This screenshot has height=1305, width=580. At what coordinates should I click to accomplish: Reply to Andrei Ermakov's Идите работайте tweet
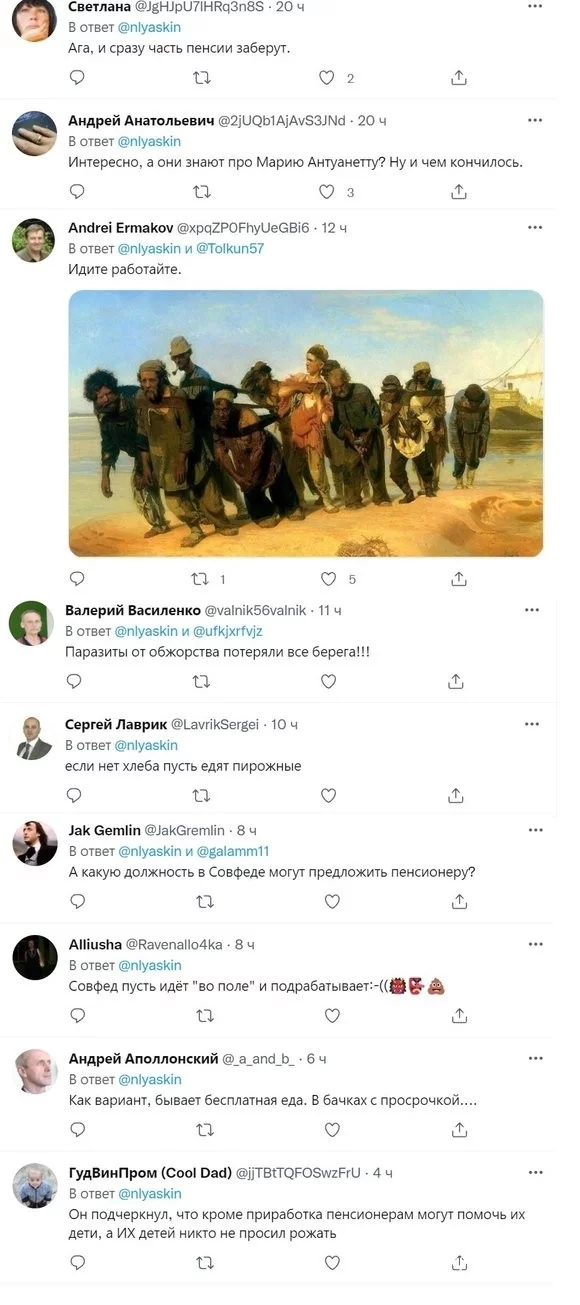[x=78, y=578]
